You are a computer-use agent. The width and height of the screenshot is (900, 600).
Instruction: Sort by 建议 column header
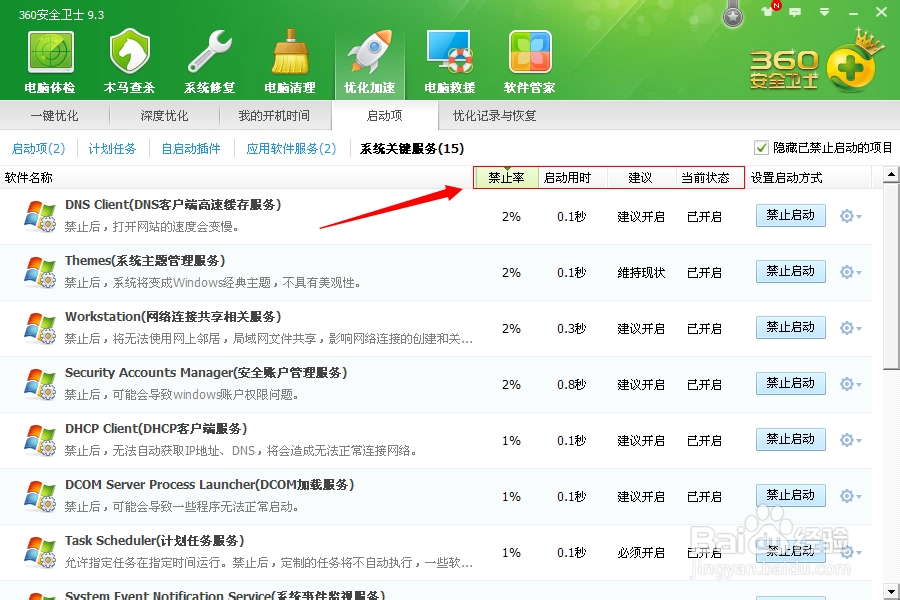tap(641, 178)
